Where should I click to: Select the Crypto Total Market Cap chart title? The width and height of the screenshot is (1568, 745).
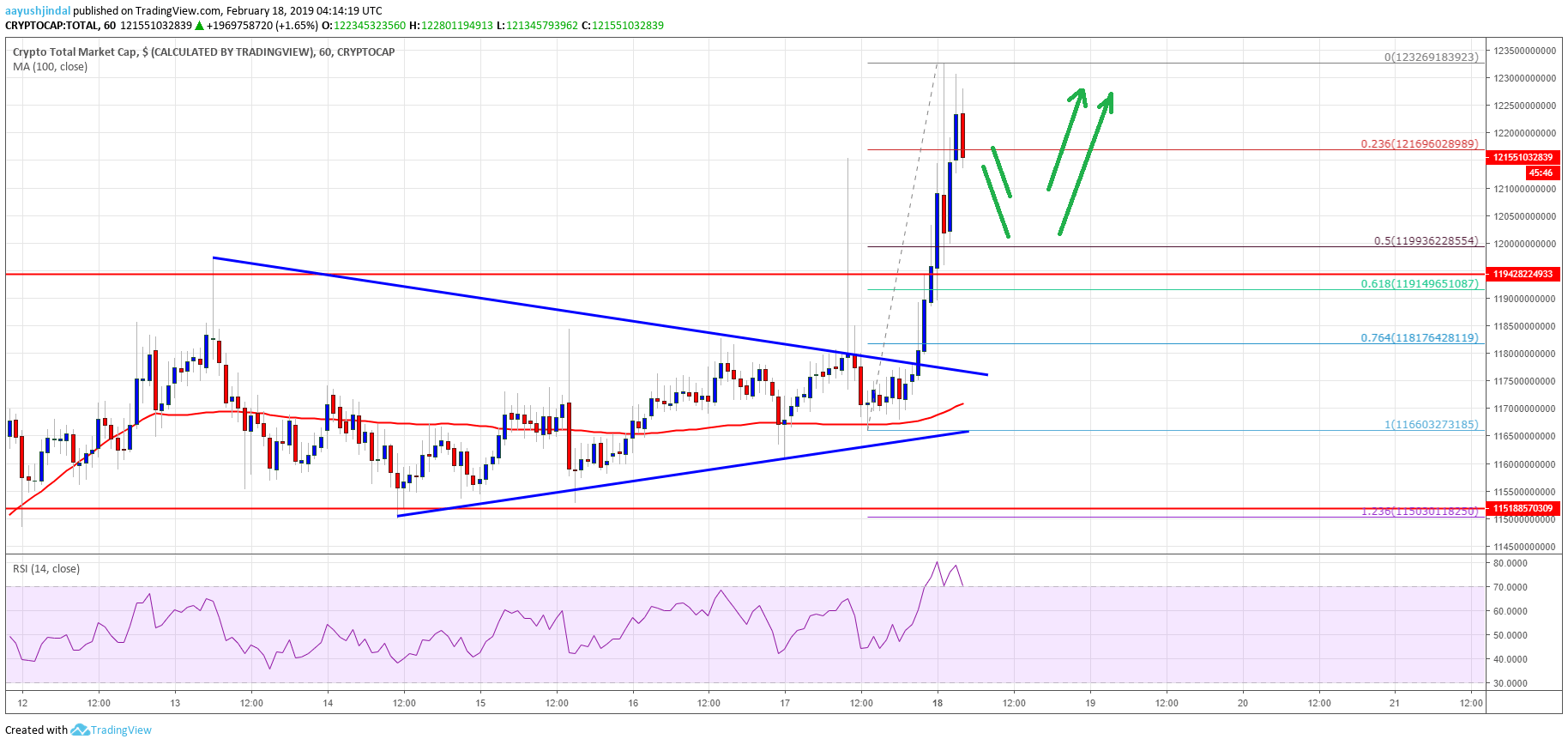pyautogui.click(x=204, y=51)
